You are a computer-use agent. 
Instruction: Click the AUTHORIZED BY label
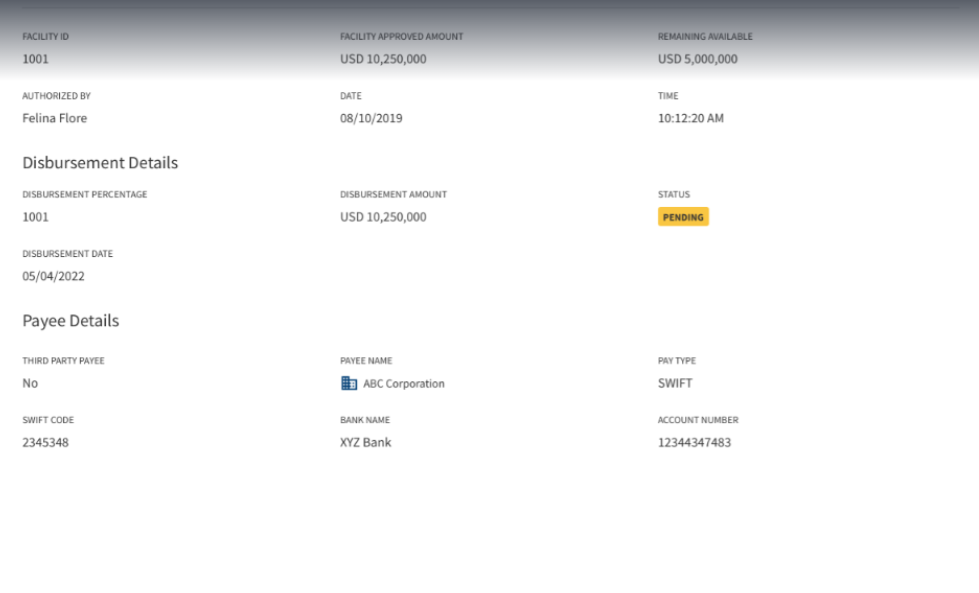[57, 96]
